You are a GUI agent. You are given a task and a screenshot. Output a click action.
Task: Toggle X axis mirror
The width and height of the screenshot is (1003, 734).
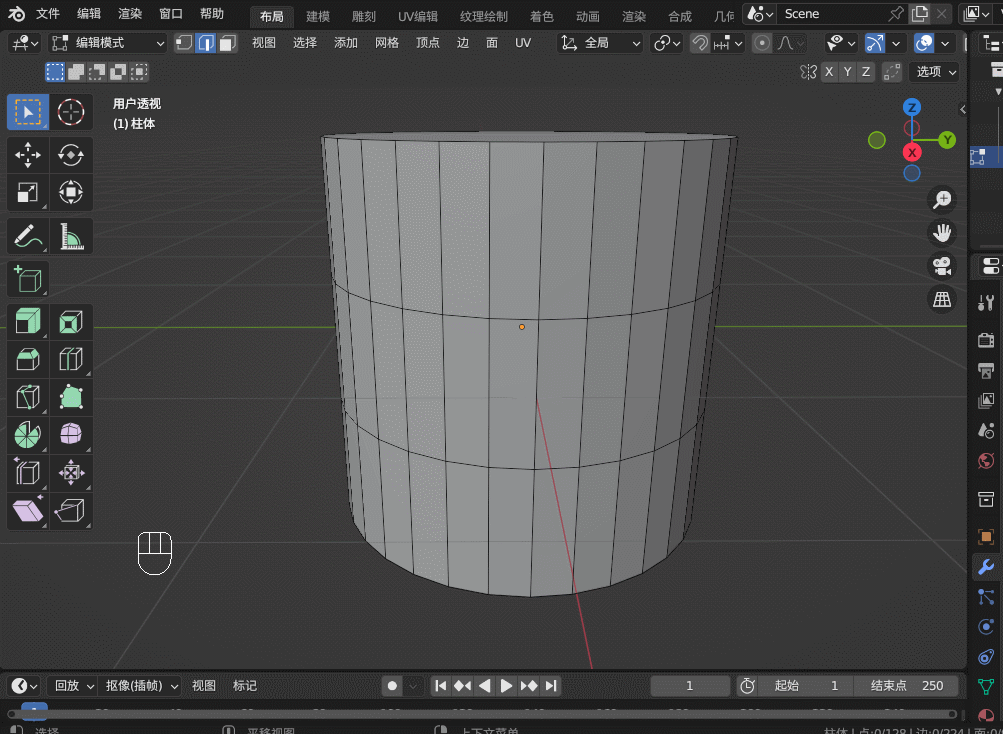829,72
